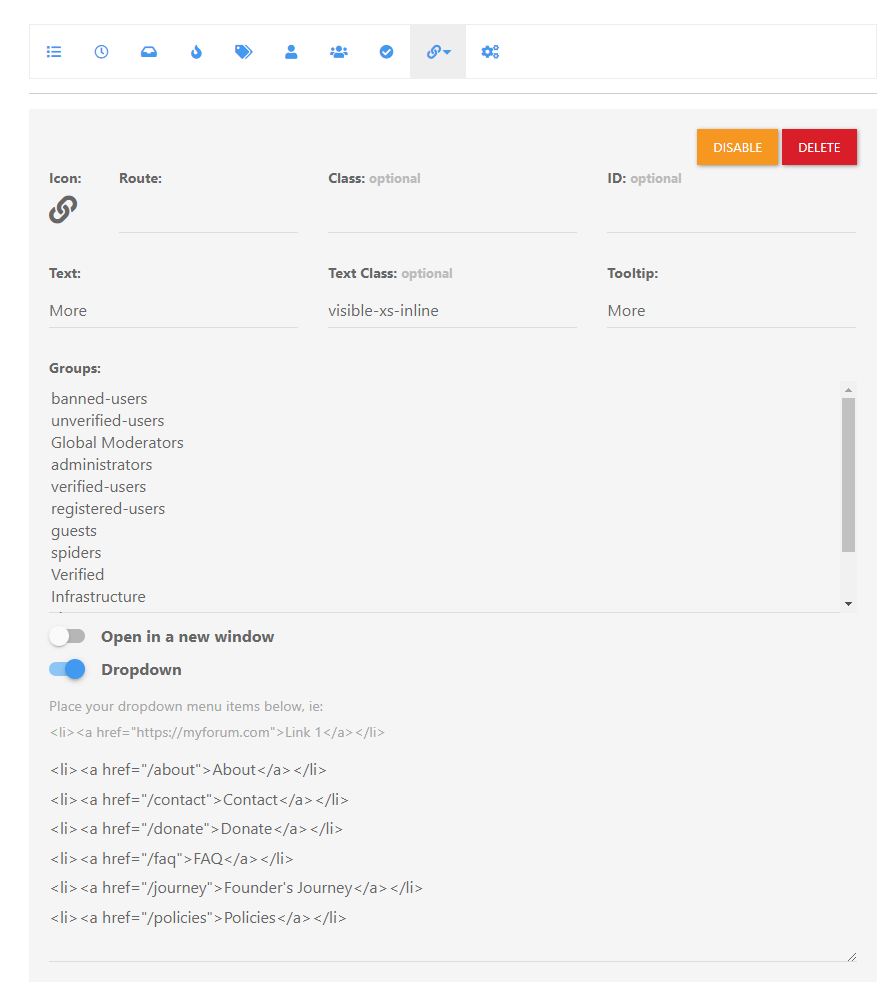Disable the Dropdown toggle switch
889x1003 pixels.
[x=68, y=670]
